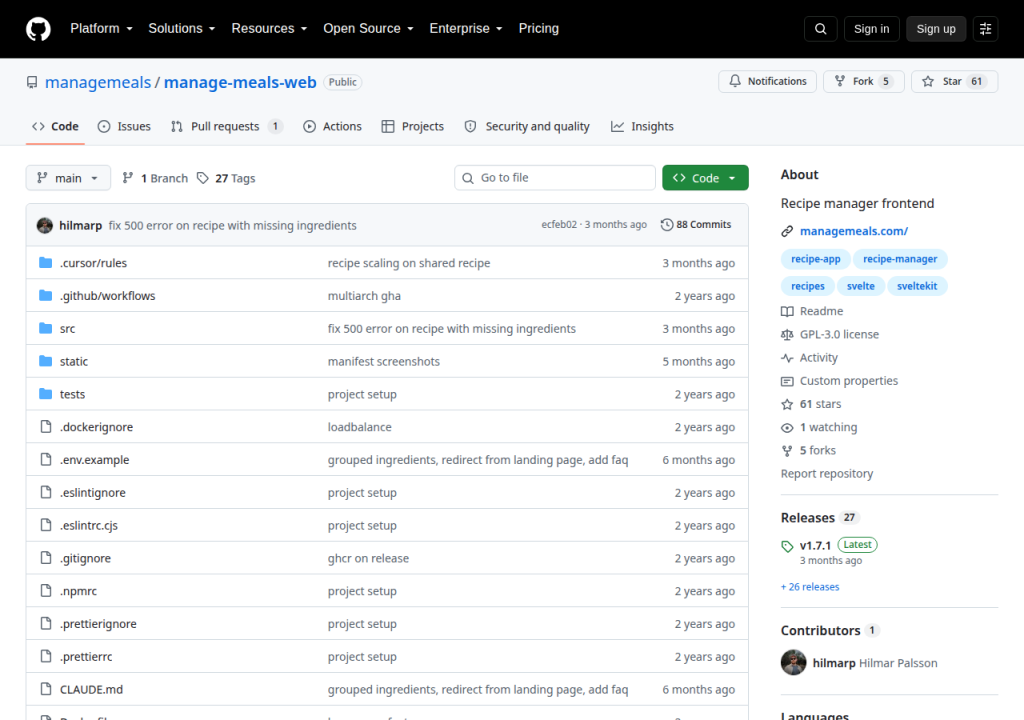The width and height of the screenshot is (1024, 720).
Task: Switch to the Security and quality tab
Action: click(x=527, y=127)
